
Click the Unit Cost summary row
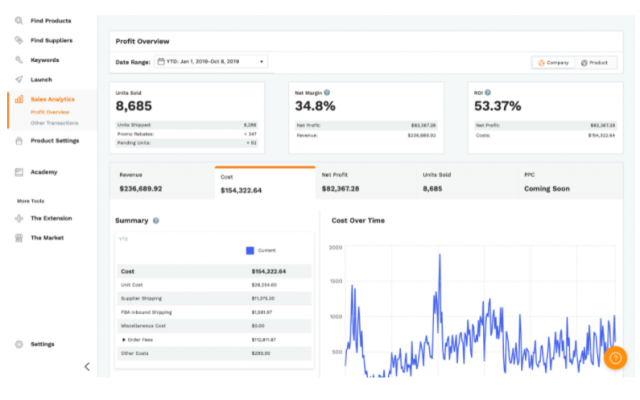pos(214,285)
